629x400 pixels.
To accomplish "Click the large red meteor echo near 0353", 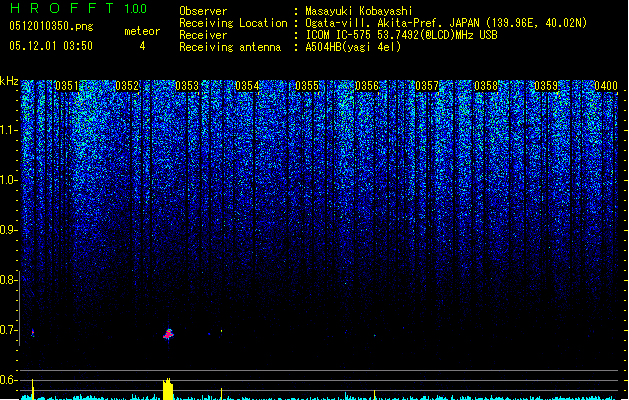I will (x=168, y=334).
